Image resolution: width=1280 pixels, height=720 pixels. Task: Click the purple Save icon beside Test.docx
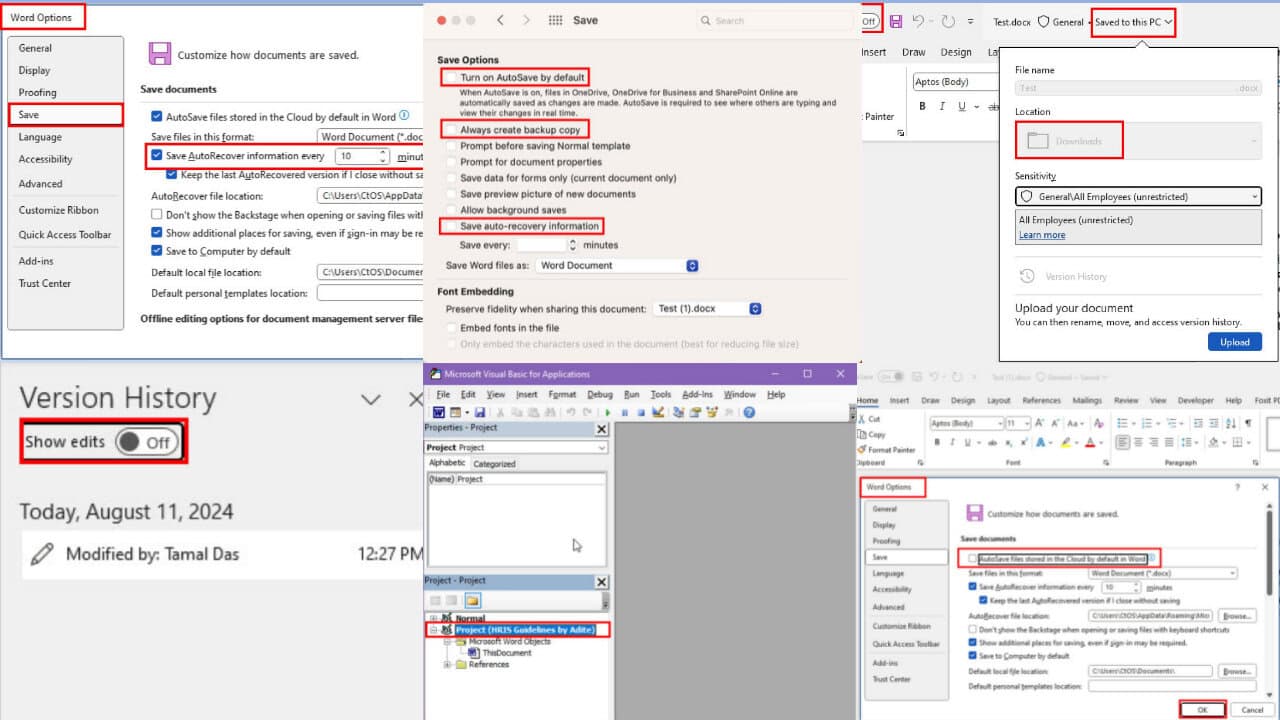(896, 21)
